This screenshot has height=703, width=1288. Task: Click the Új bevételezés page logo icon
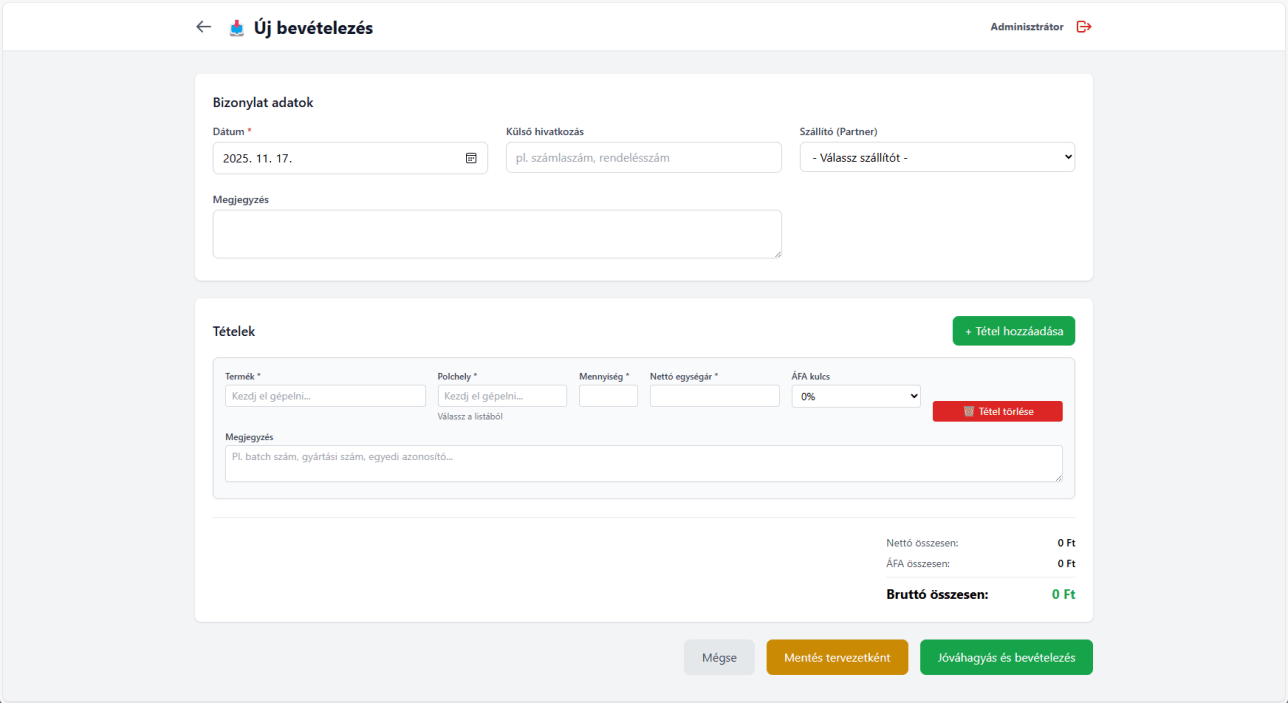(x=237, y=28)
